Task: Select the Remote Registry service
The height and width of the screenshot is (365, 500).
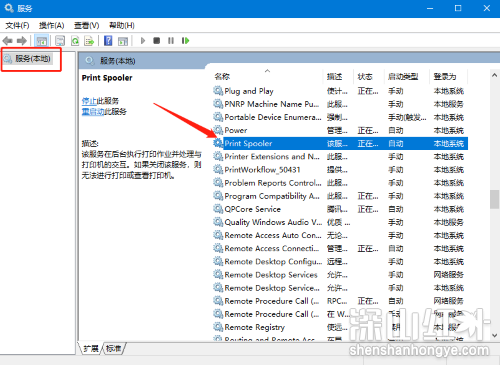Action: click(x=340, y=327)
